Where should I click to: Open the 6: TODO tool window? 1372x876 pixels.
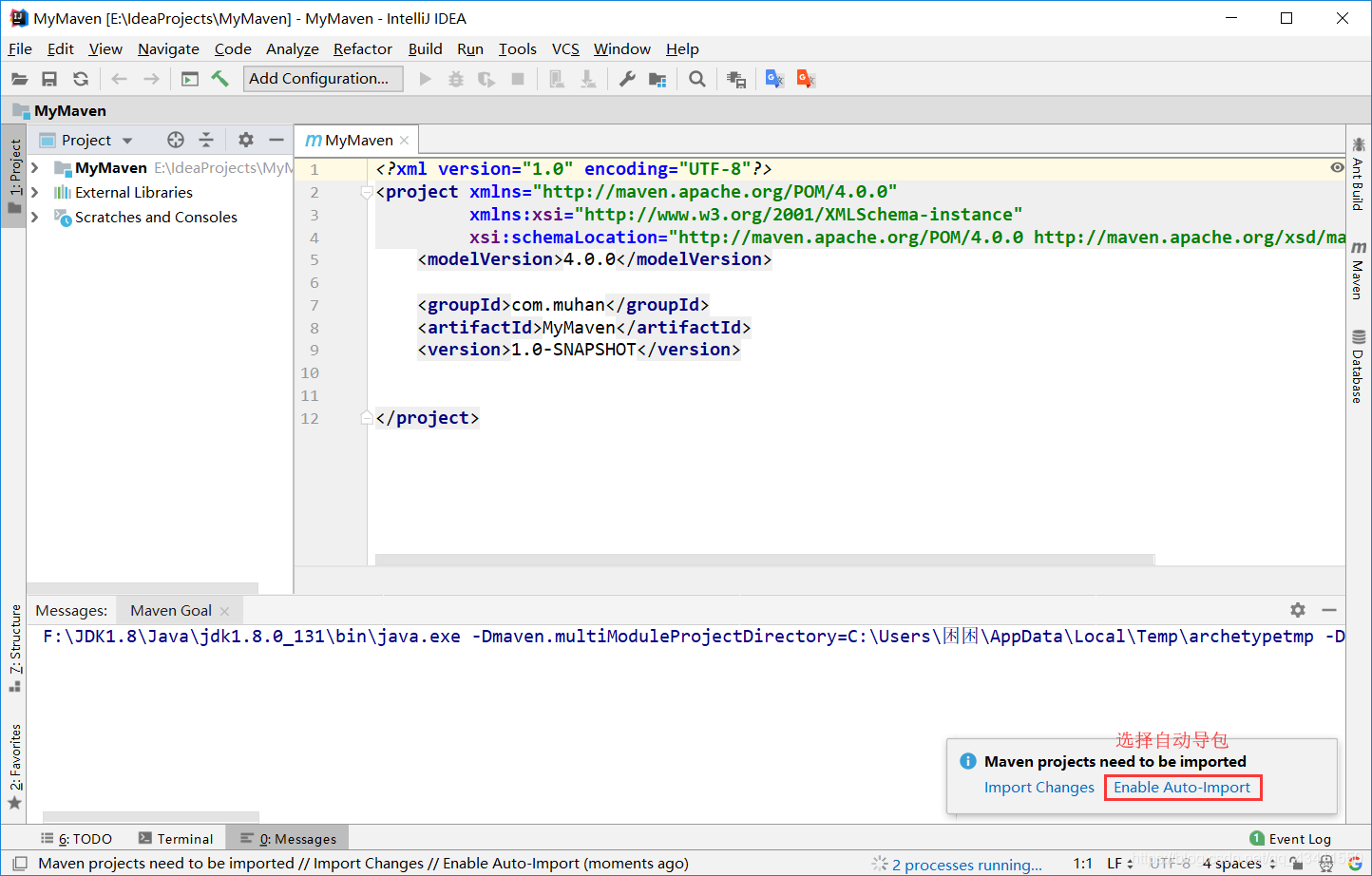[x=77, y=839]
